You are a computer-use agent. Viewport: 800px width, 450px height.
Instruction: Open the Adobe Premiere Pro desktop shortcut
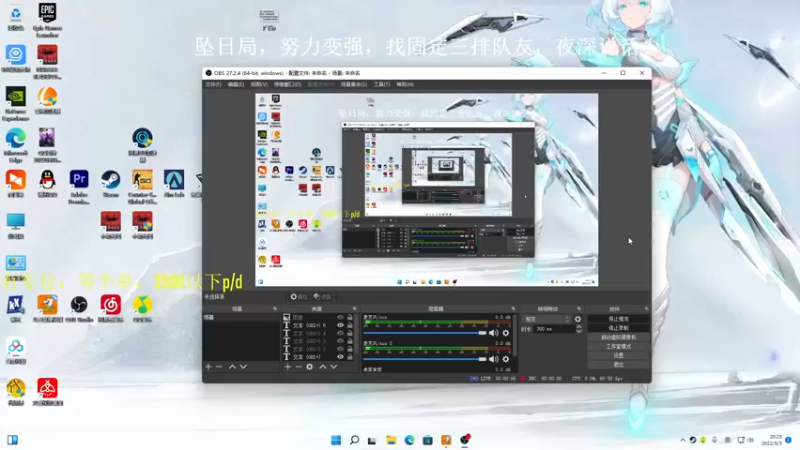click(x=79, y=187)
